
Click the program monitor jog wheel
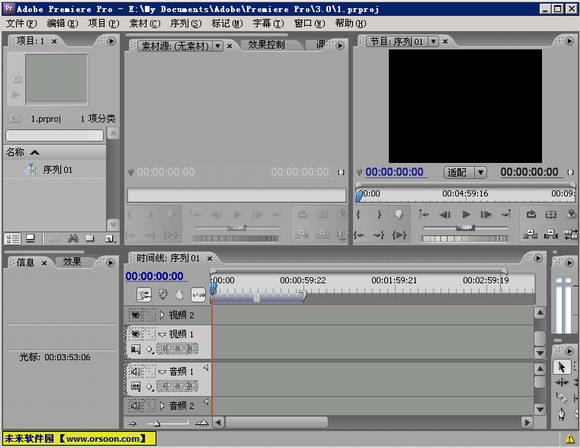465,239
